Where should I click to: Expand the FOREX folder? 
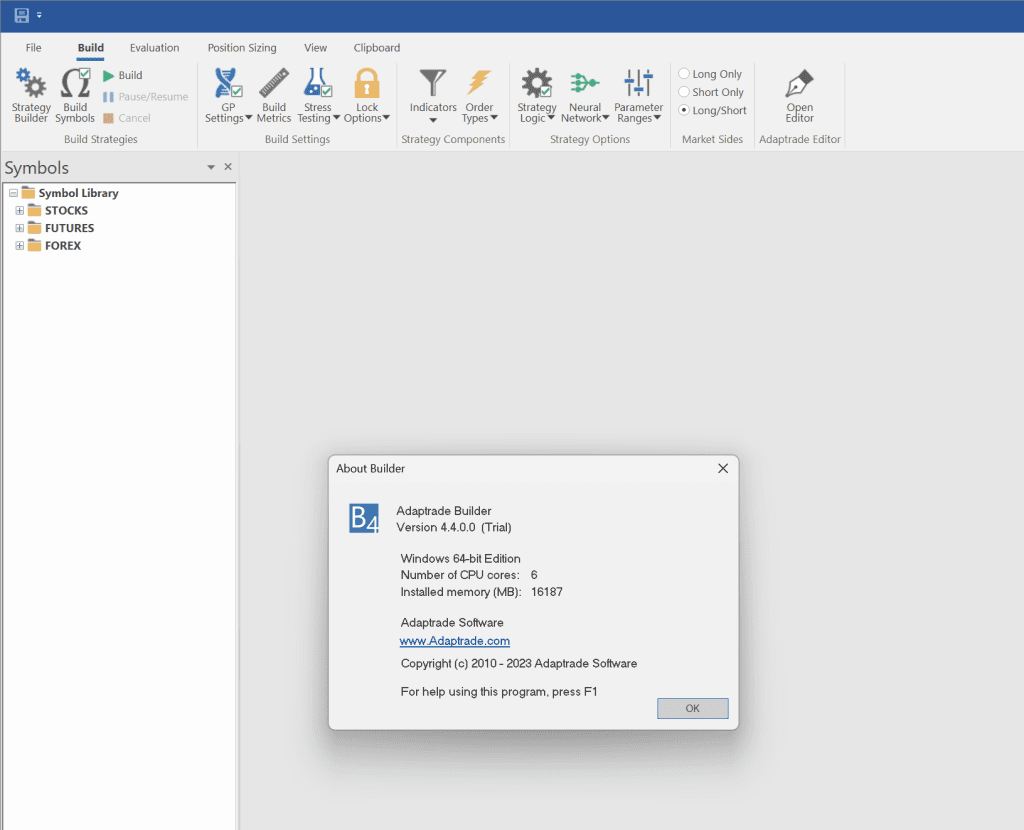(x=20, y=246)
